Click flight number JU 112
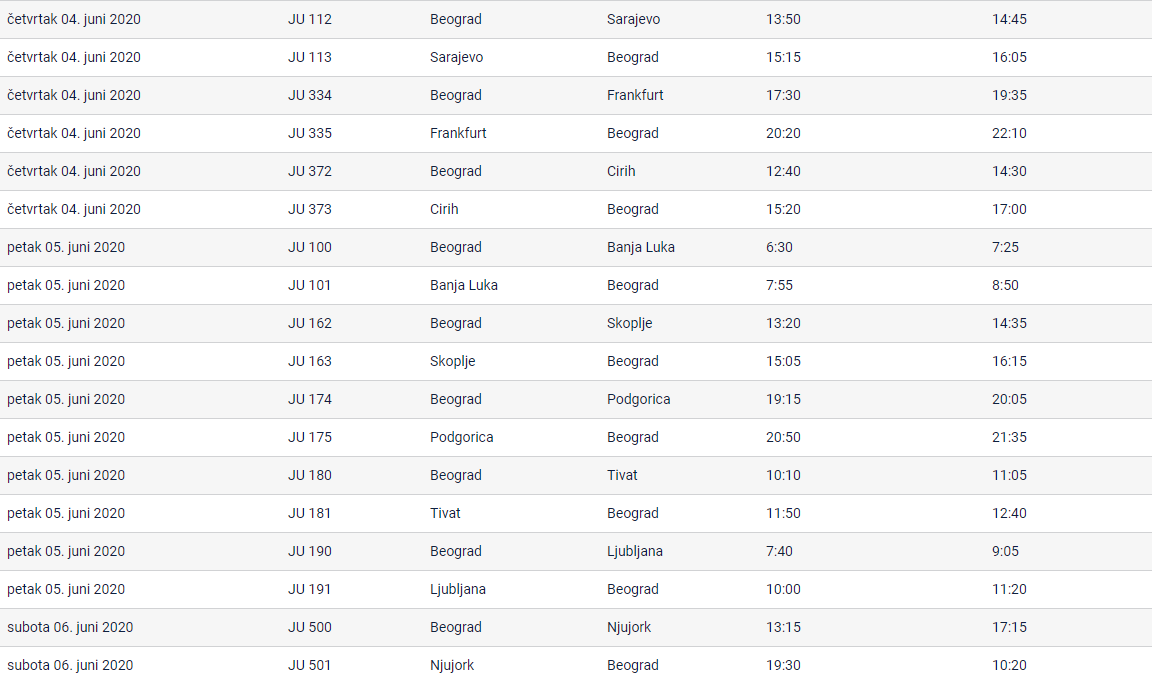Image resolution: width=1152 pixels, height=684 pixels. (x=310, y=19)
